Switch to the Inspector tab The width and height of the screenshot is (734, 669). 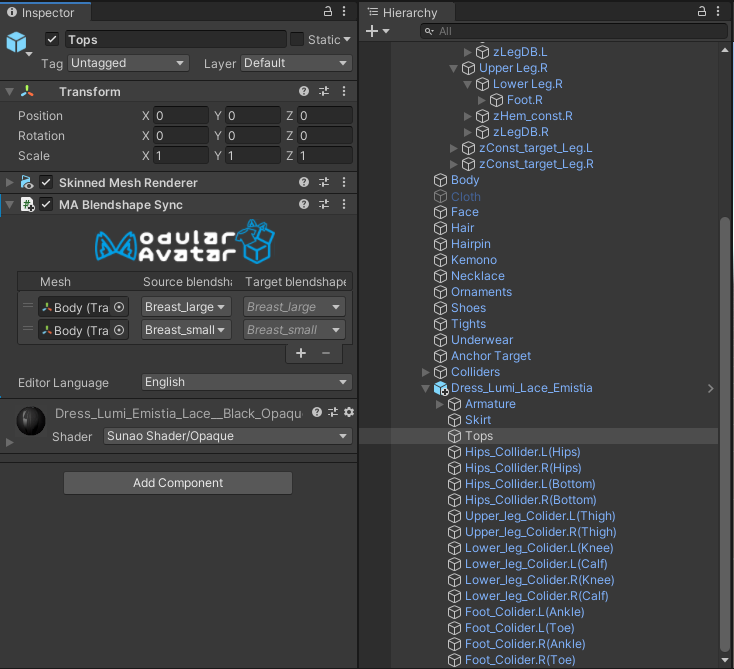[x=45, y=12]
